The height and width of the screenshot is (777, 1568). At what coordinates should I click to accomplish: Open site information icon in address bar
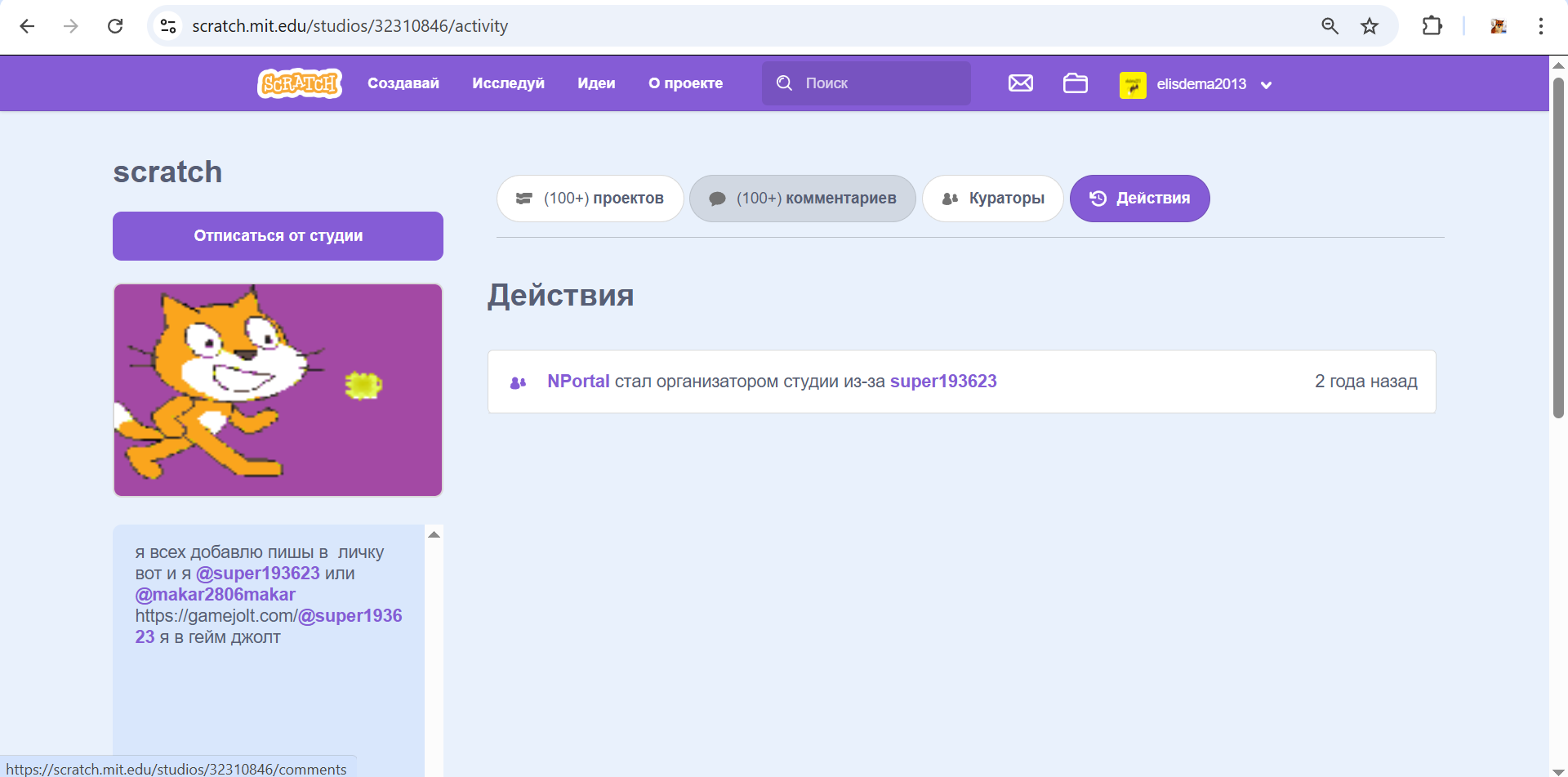pyautogui.click(x=168, y=26)
